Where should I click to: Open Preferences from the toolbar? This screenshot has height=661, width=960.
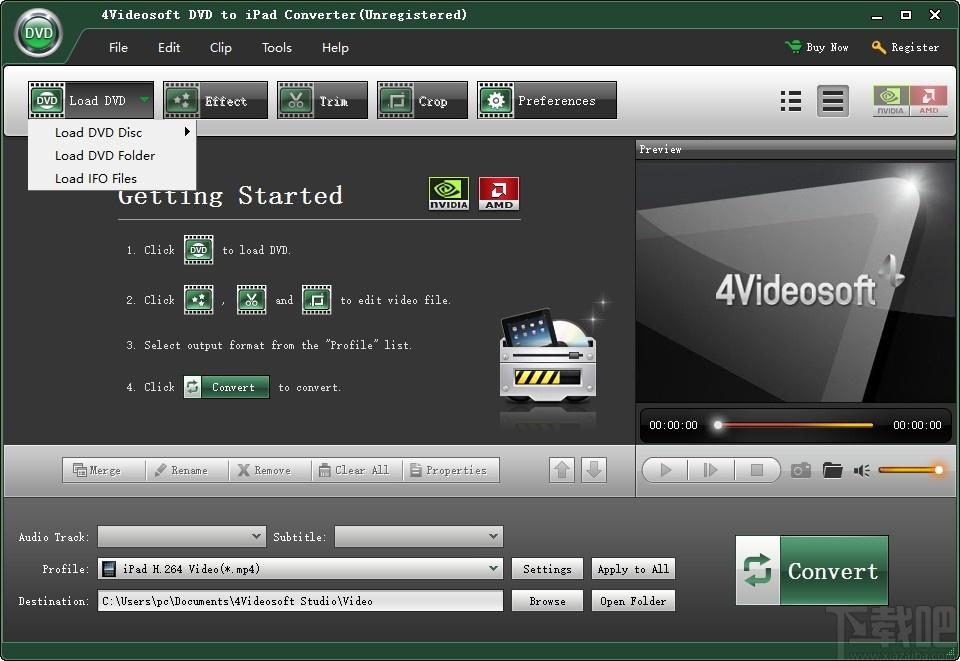547,100
